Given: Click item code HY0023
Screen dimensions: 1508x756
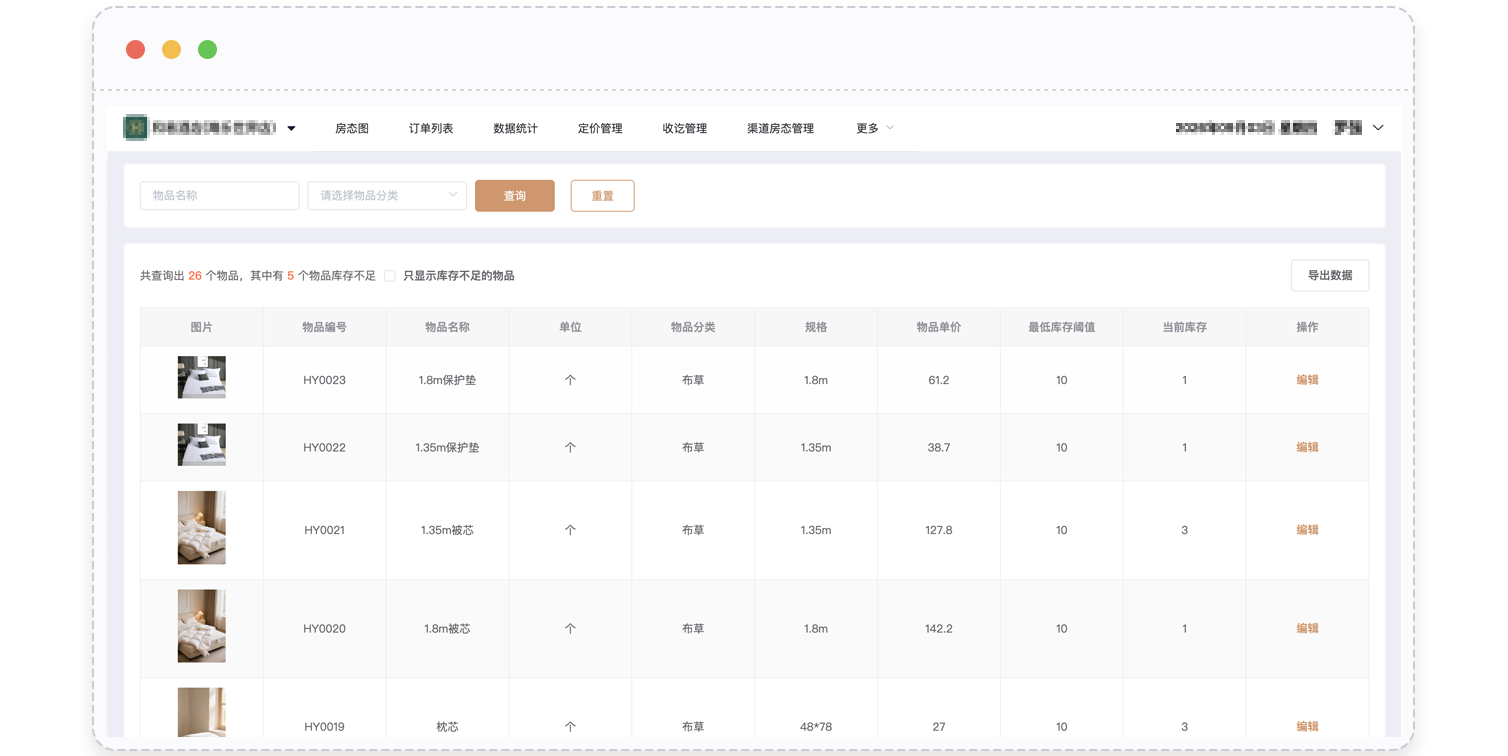Looking at the screenshot, I should (x=324, y=380).
